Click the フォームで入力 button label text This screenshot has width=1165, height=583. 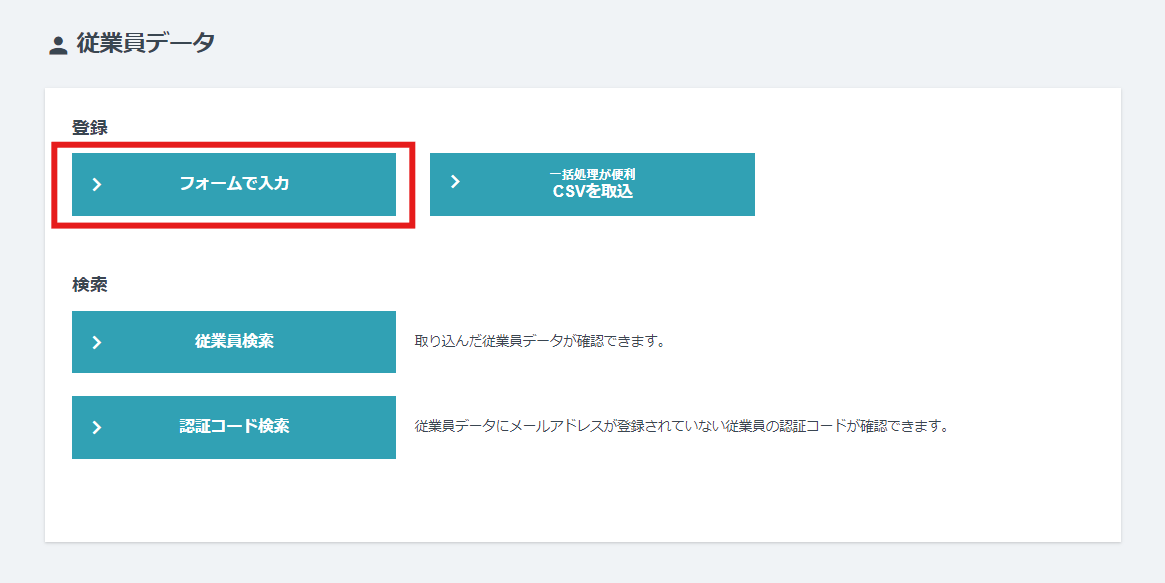[x=233, y=184]
